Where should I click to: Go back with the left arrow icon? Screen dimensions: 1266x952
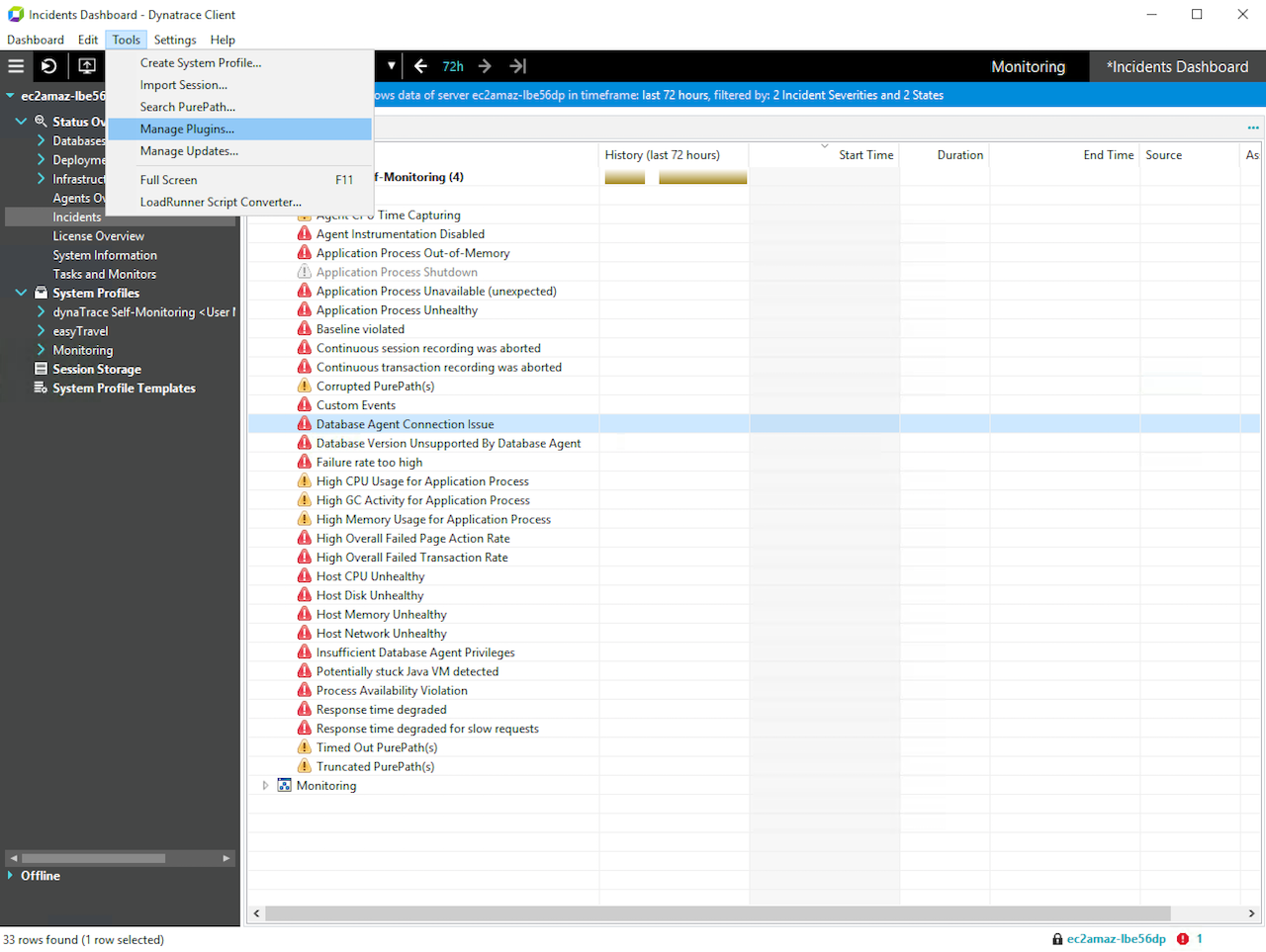[x=420, y=66]
